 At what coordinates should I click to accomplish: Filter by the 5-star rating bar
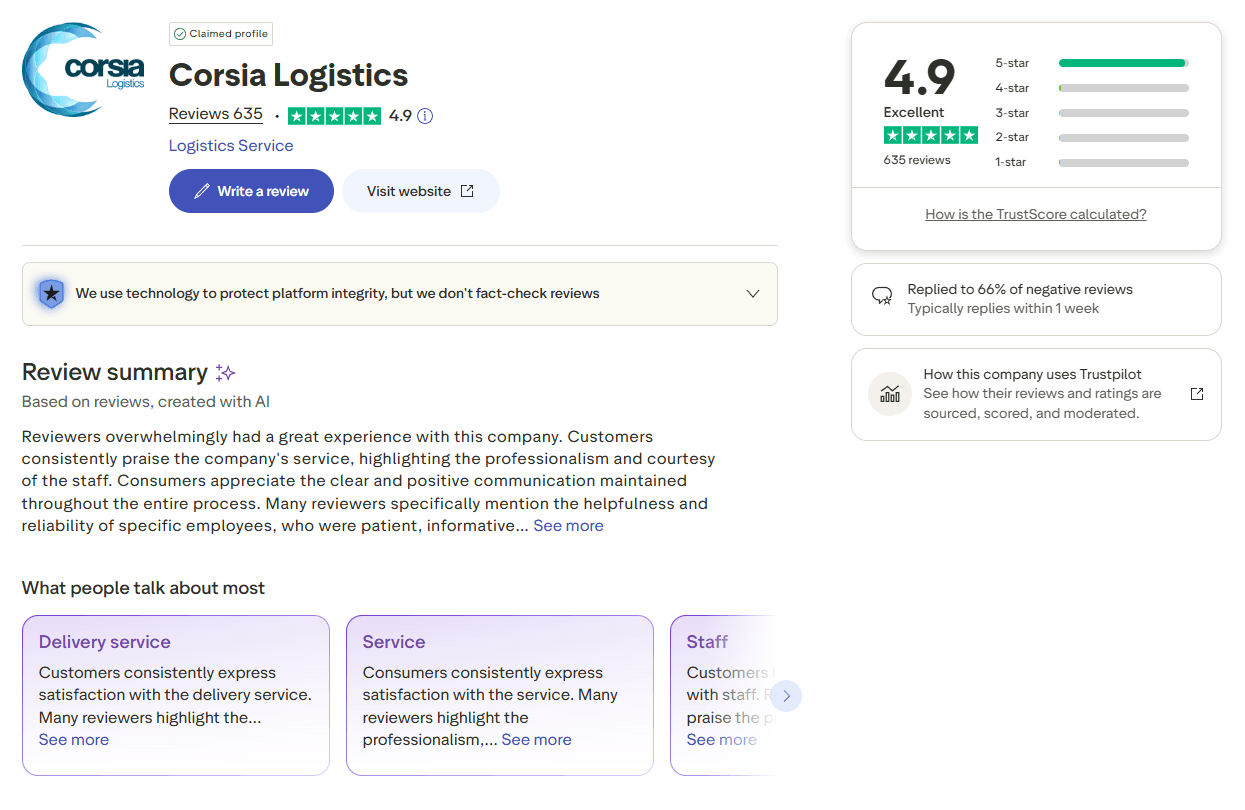(1123, 63)
